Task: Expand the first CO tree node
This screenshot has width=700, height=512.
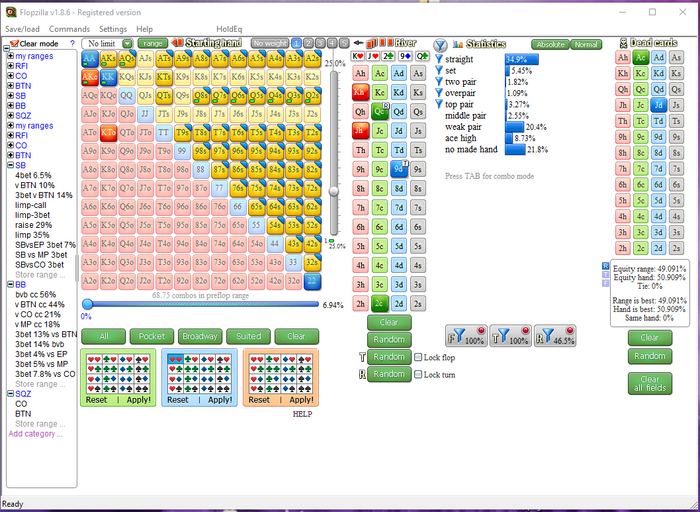Action: [x=10, y=75]
